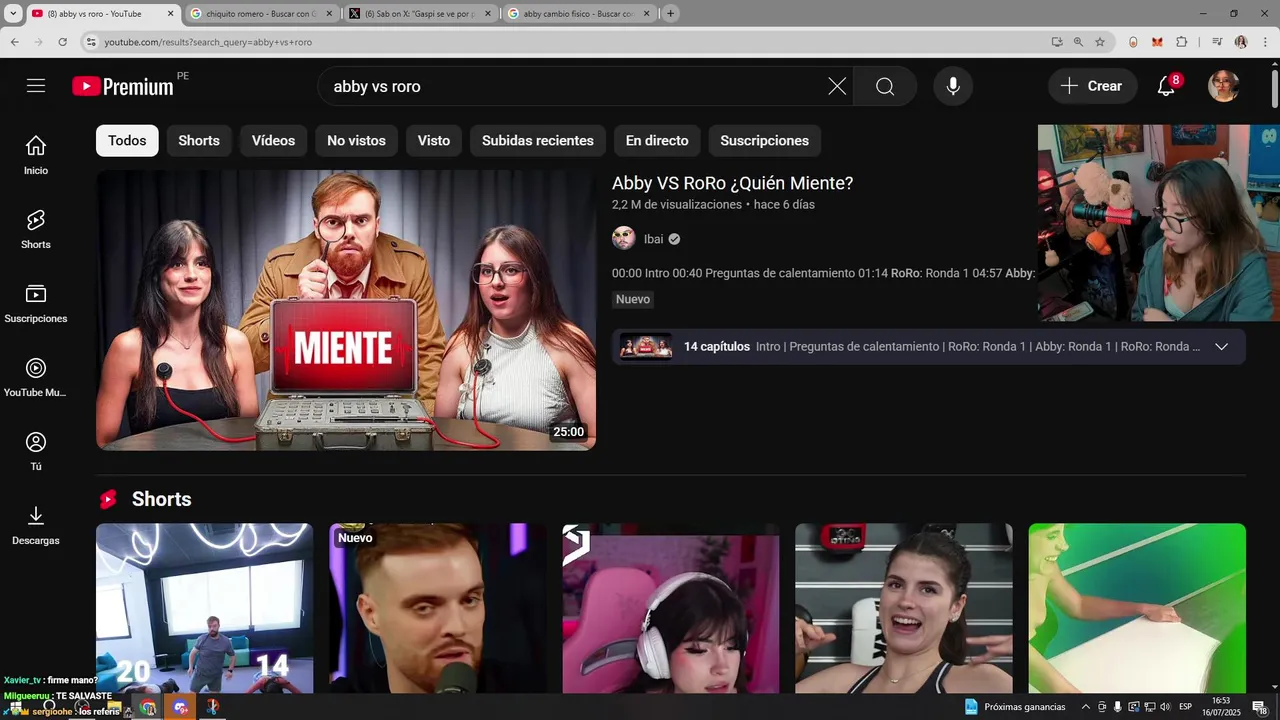Open a new browser tab
The height and width of the screenshot is (720, 1280).
[670, 14]
